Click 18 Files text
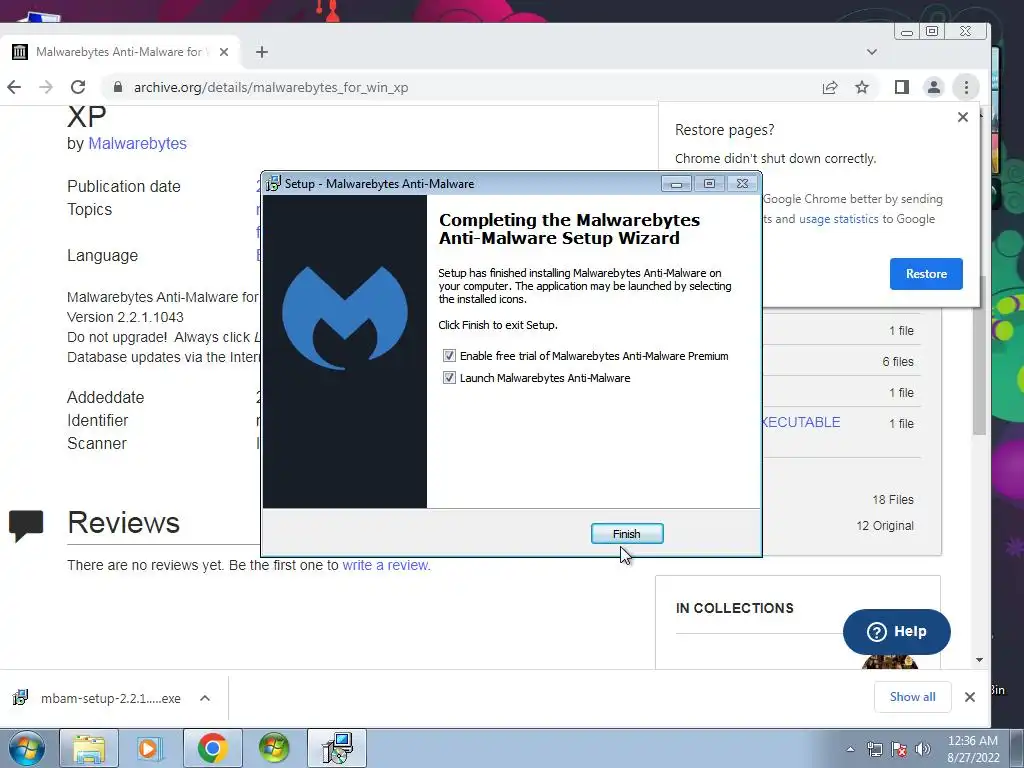Image resolution: width=1024 pixels, height=768 pixels. point(893,500)
